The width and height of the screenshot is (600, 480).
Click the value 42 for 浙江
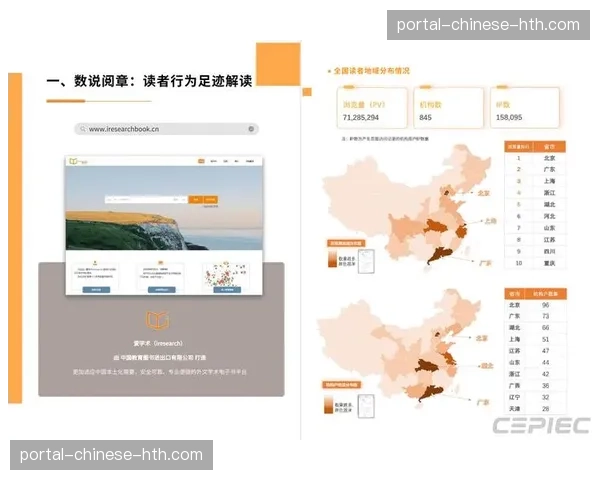click(546, 374)
